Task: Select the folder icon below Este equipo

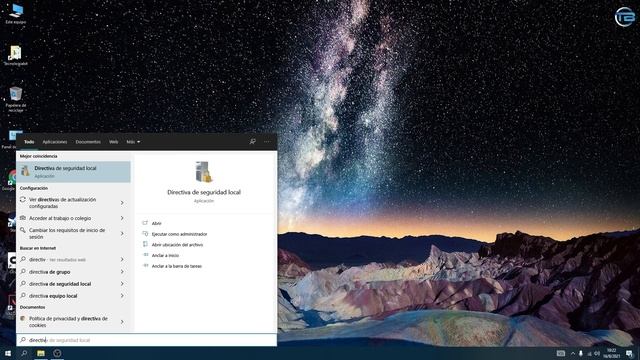Action: click(x=16, y=56)
